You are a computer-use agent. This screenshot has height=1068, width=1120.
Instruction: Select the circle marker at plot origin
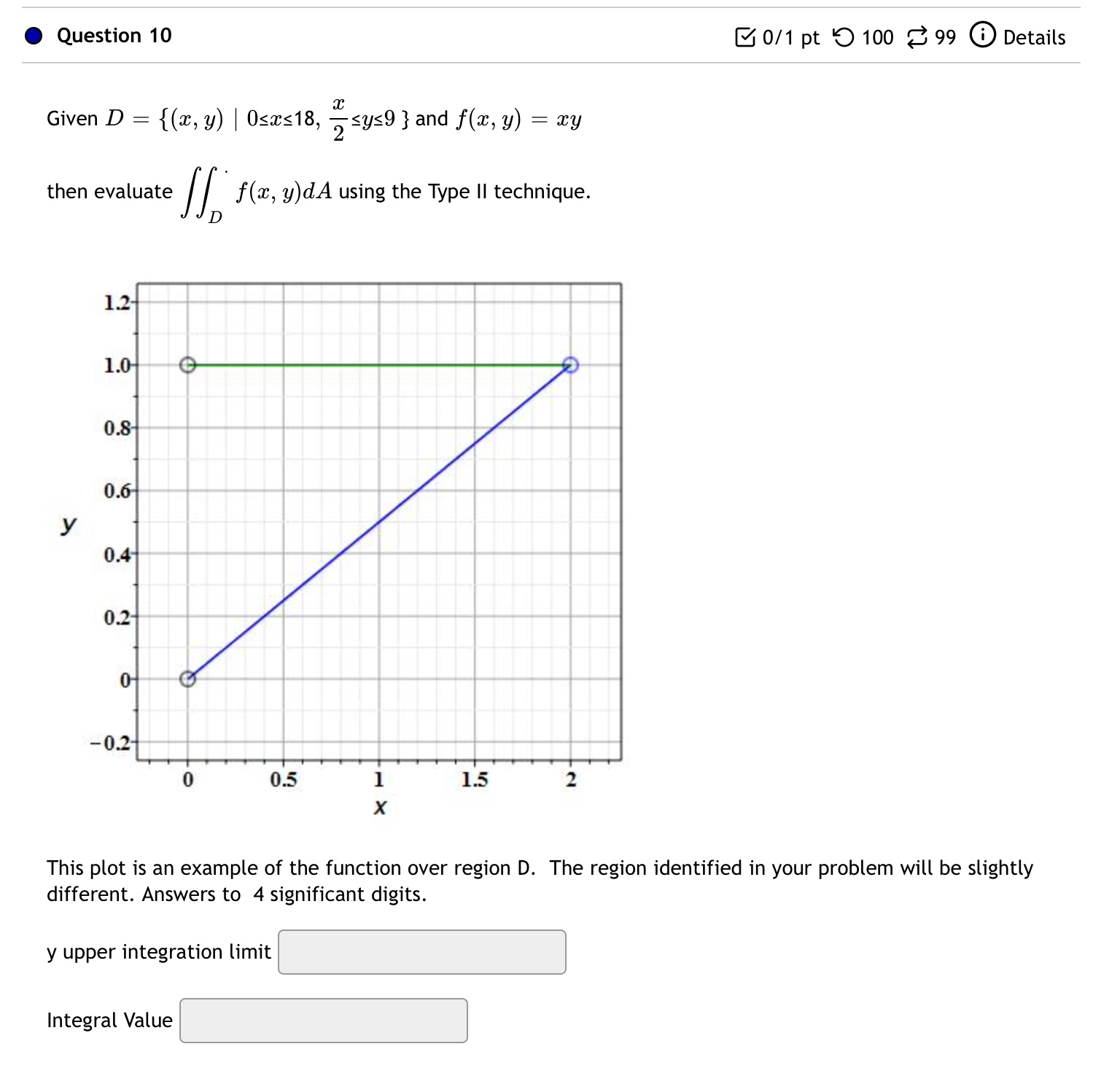187,679
